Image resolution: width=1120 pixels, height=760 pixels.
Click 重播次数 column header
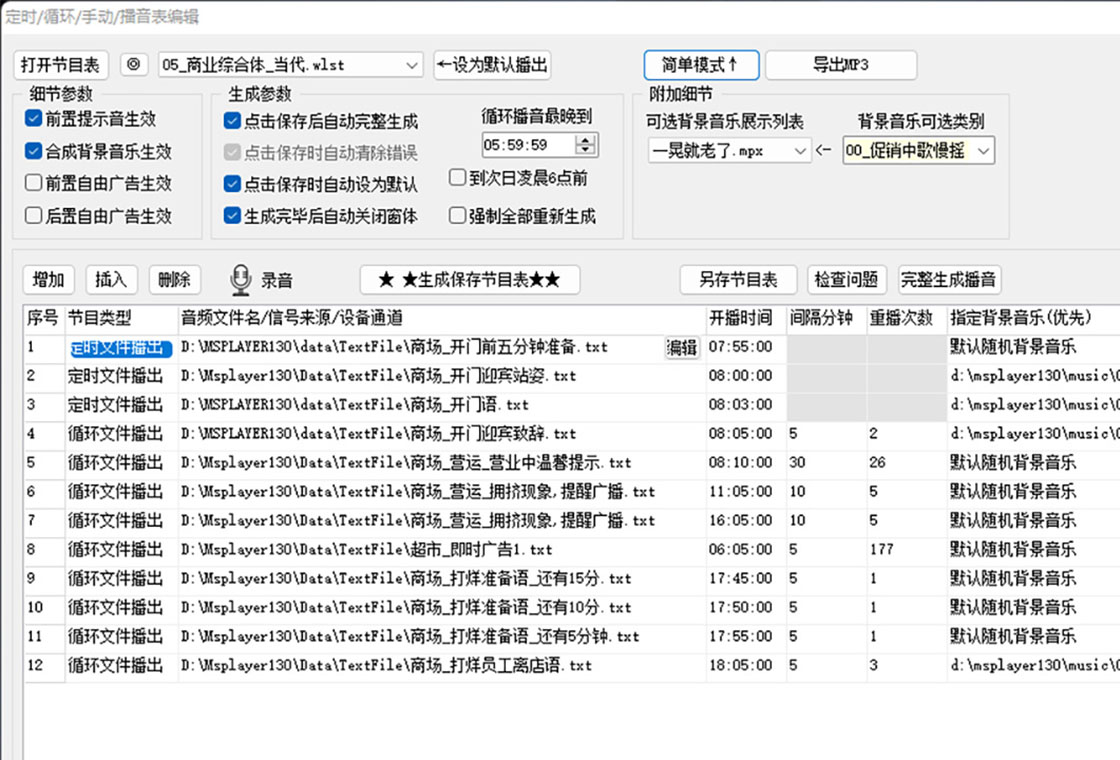(906, 318)
